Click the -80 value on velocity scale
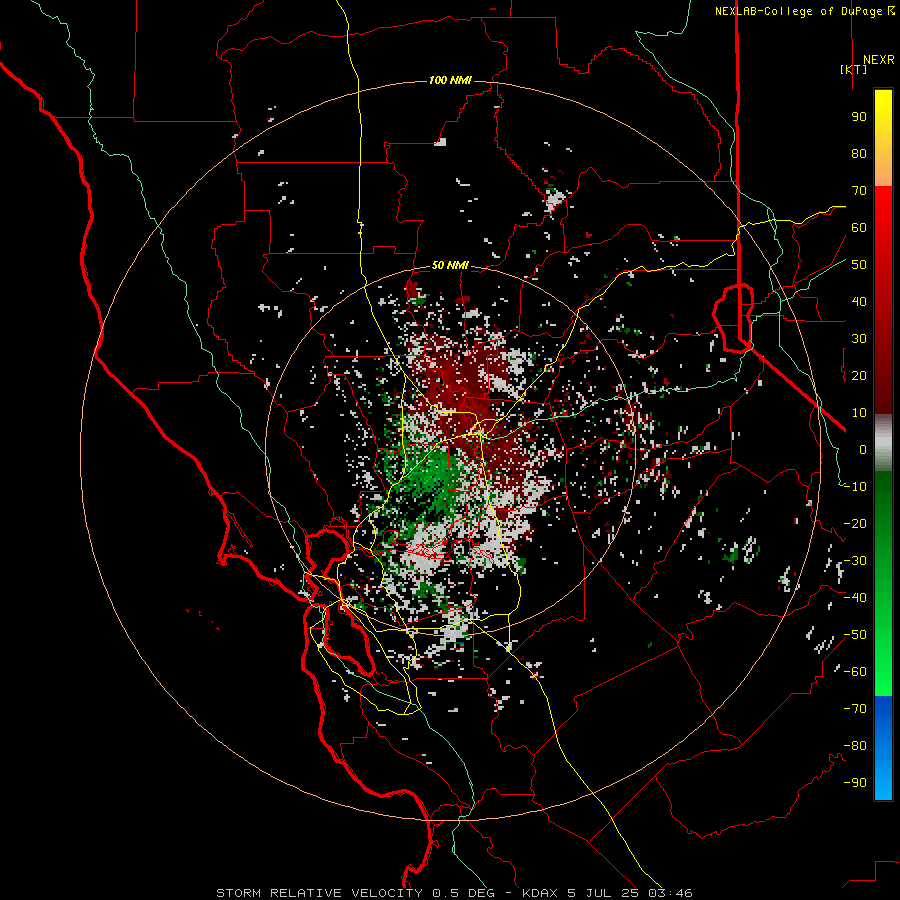Screen dimensions: 900x900 [x=855, y=746]
